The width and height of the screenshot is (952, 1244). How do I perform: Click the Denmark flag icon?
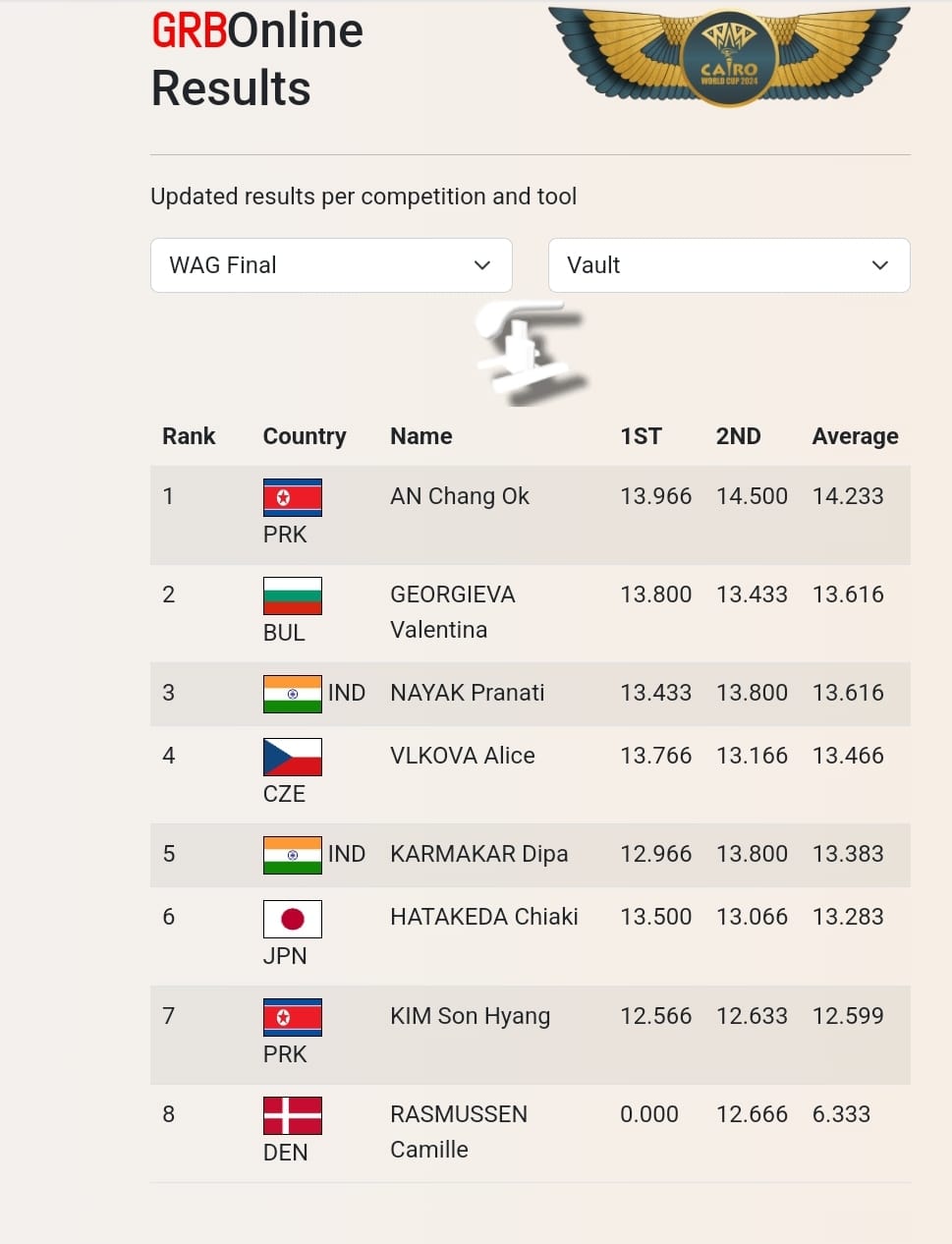coord(293,1115)
